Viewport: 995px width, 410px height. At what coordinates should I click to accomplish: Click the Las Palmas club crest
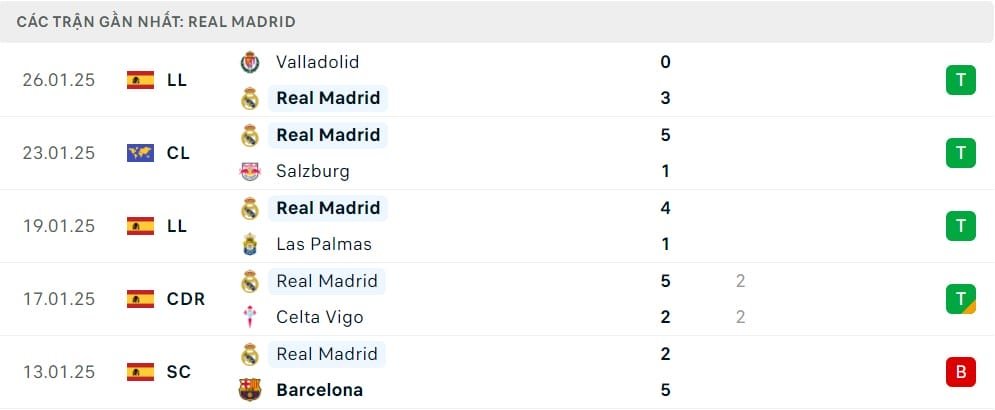coord(250,244)
